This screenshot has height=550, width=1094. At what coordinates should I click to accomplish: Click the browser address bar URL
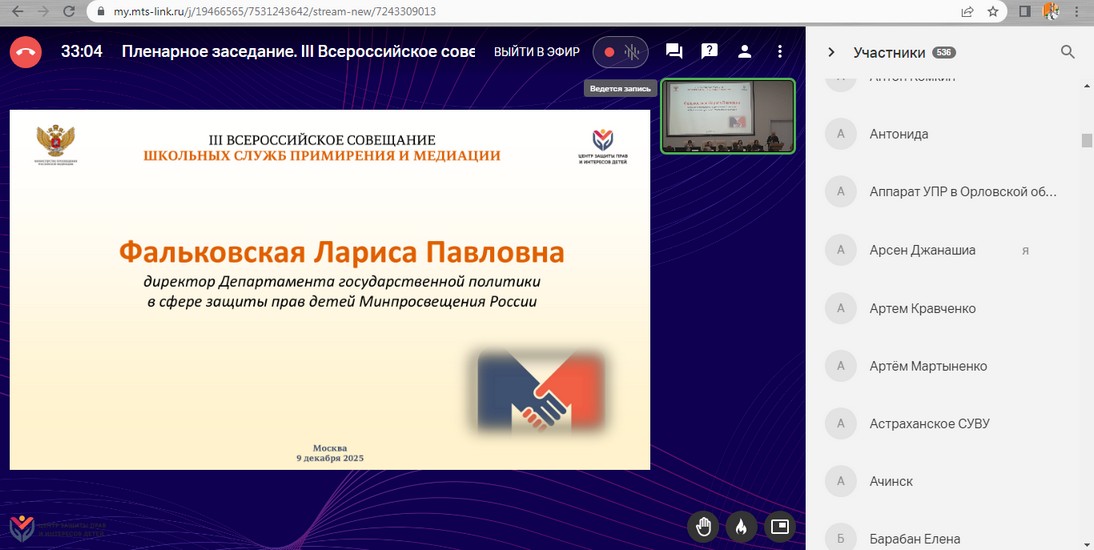[275, 12]
